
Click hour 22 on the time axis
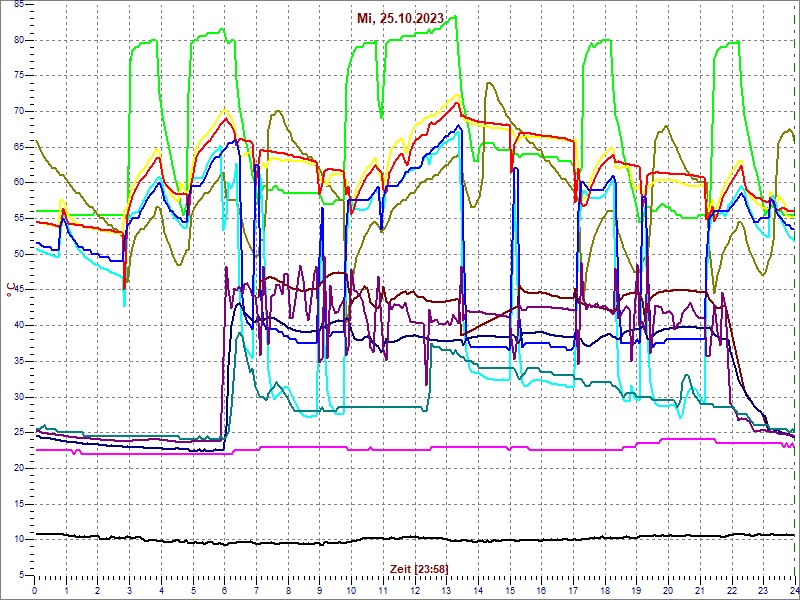point(732,589)
